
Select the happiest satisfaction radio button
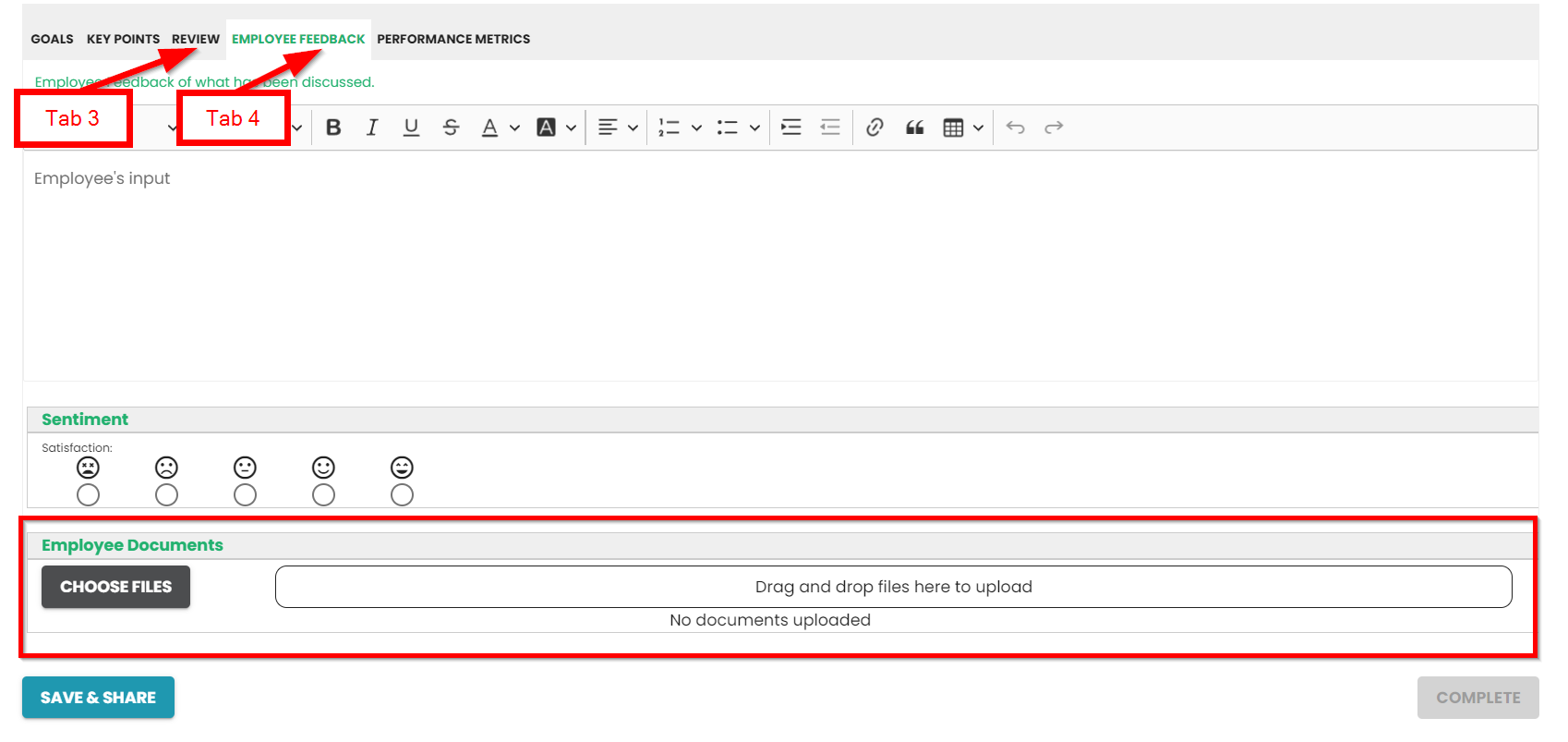coord(402,495)
